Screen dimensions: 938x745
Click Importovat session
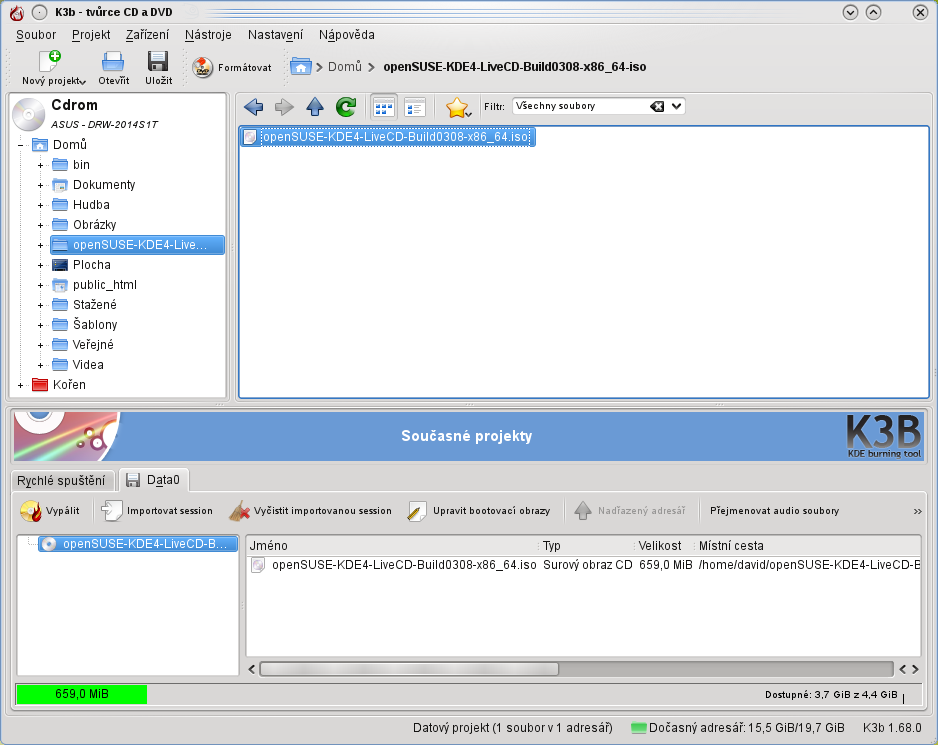click(157, 511)
